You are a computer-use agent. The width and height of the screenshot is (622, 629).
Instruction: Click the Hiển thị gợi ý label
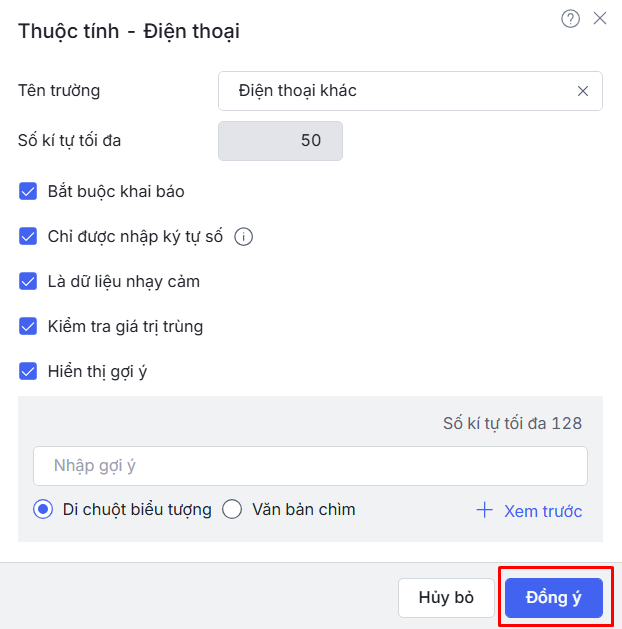(97, 372)
